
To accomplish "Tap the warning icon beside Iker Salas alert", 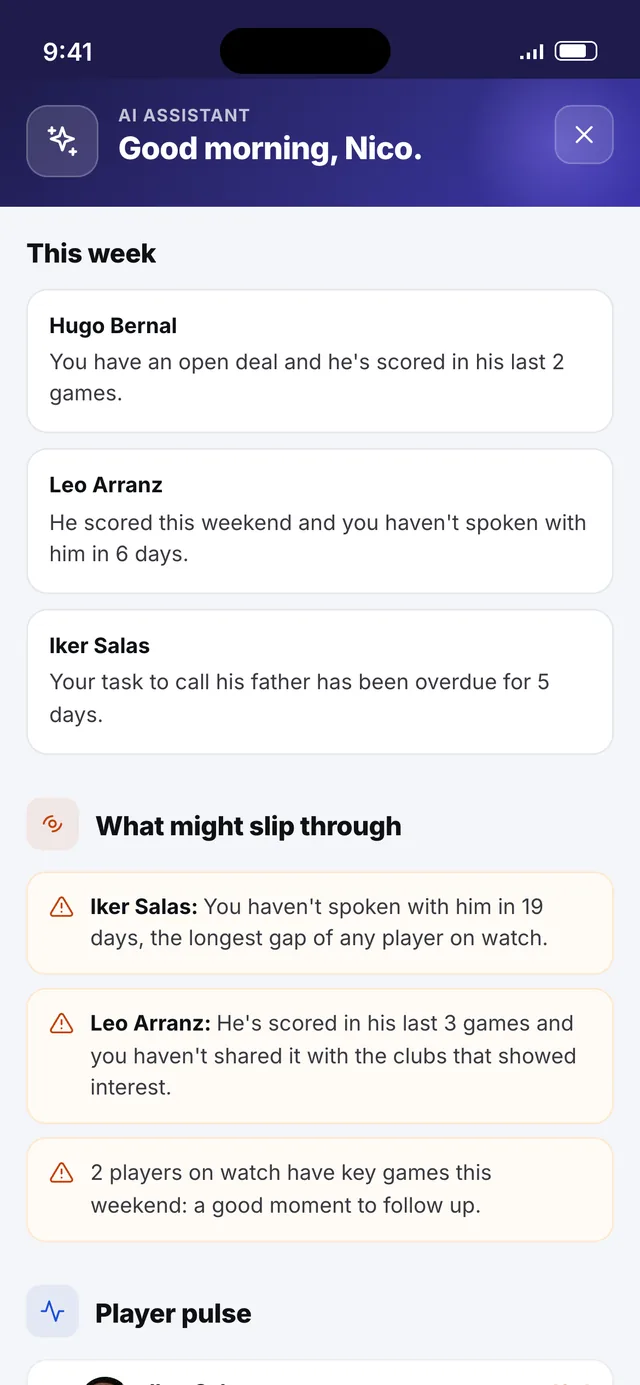I will 61,907.
